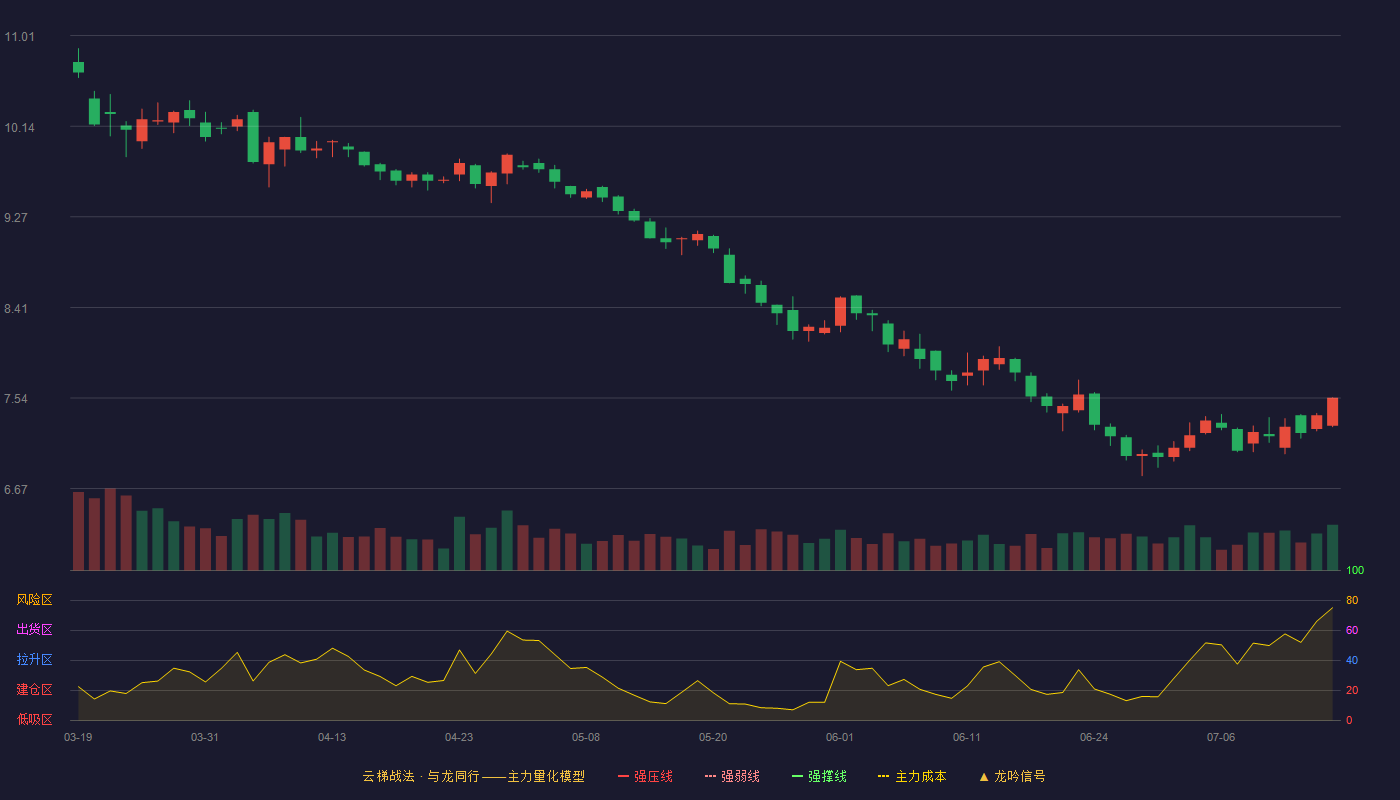1400x800 pixels.
Task: Select the first green candlestick near 11.01
Action: (78, 66)
